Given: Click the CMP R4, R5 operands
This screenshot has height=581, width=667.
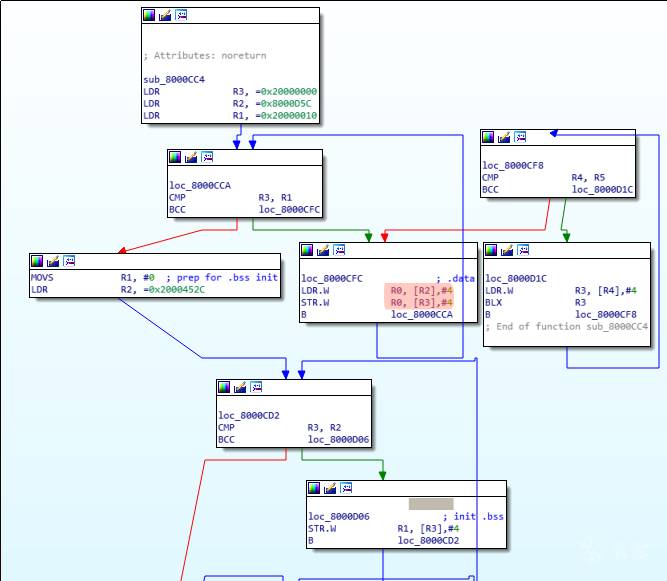Looking at the screenshot, I should (x=588, y=177).
